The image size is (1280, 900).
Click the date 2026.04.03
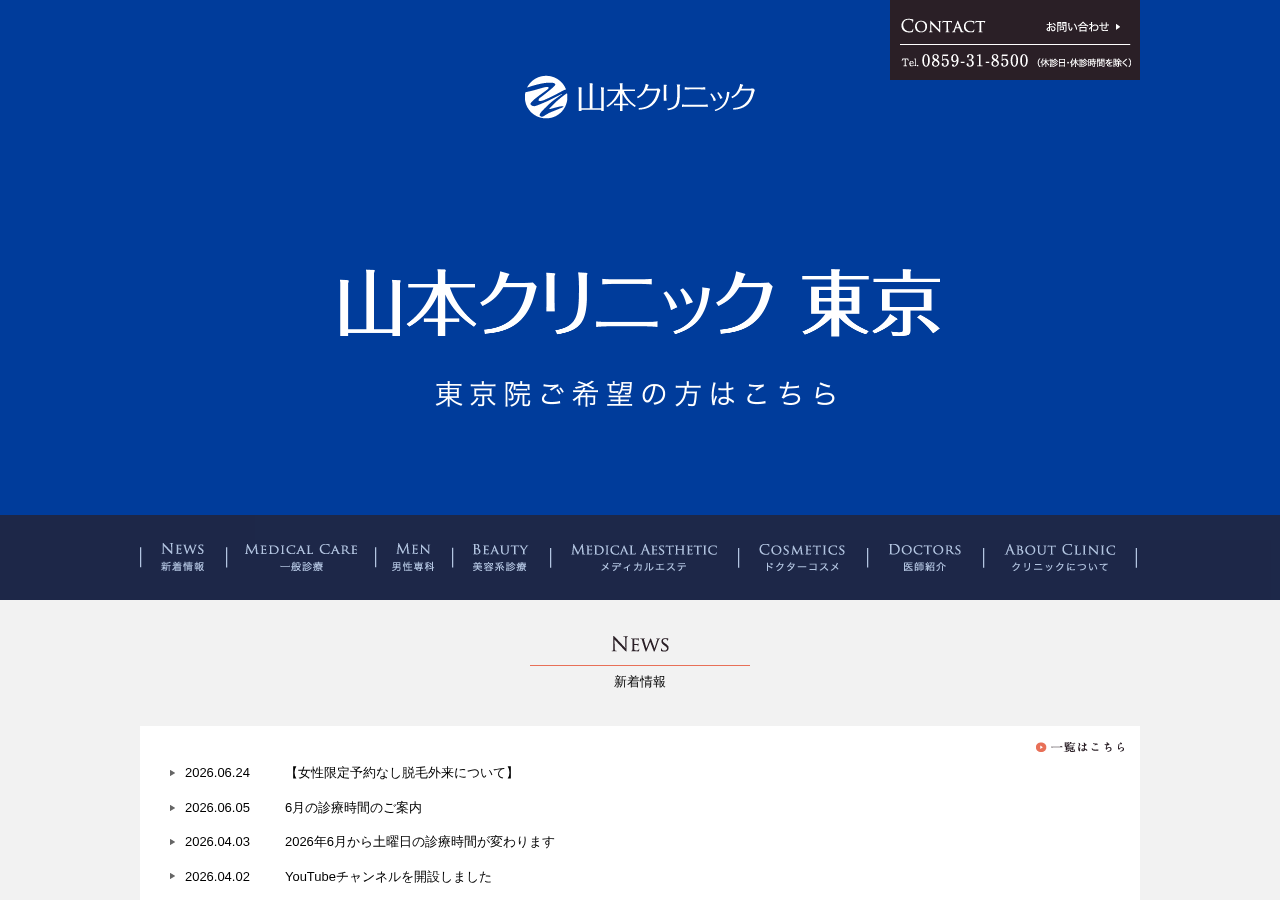point(217,842)
